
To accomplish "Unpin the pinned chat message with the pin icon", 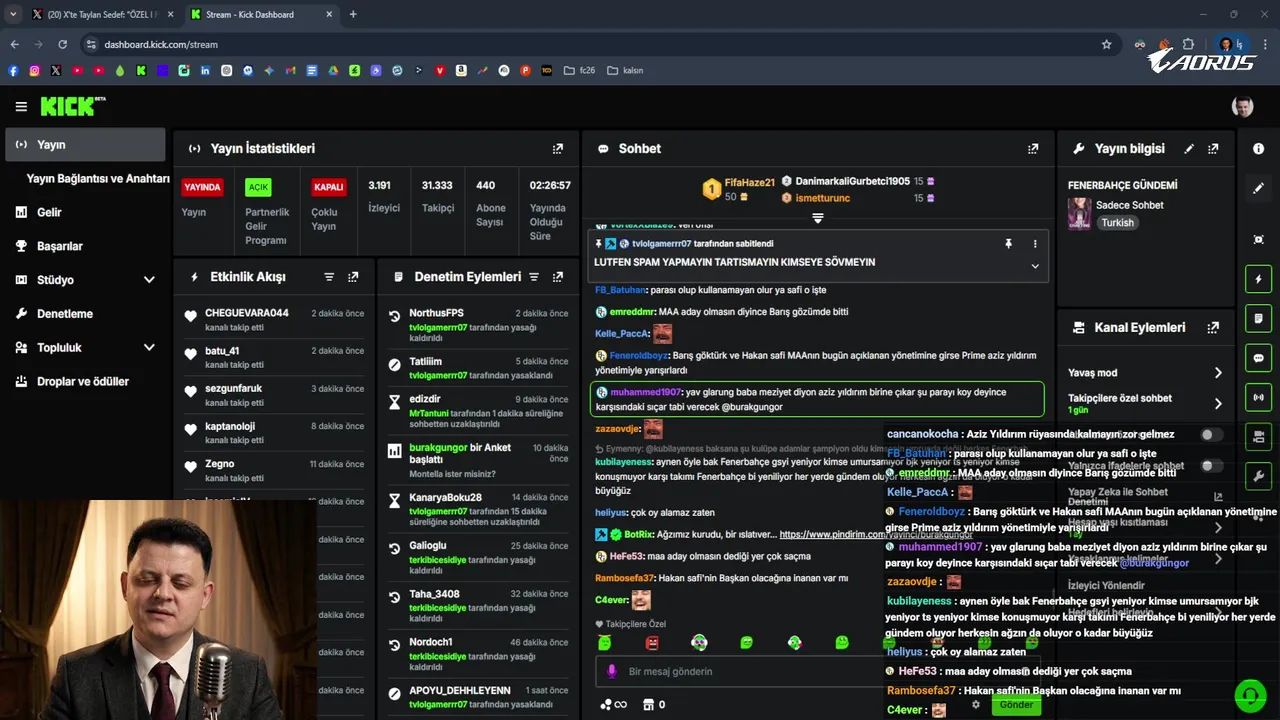I will [x=1008, y=244].
